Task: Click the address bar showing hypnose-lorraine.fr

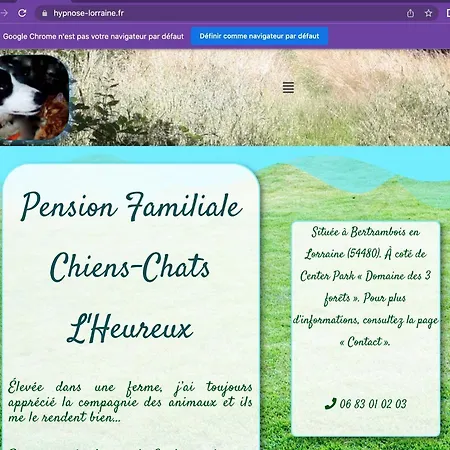Action: pyautogui.click(x=237, y=13)
